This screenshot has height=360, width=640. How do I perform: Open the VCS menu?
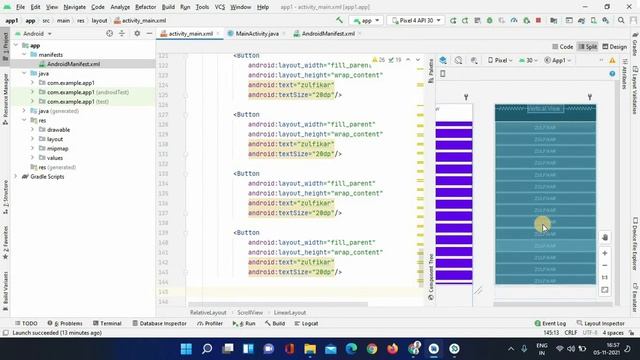point(220,7)
